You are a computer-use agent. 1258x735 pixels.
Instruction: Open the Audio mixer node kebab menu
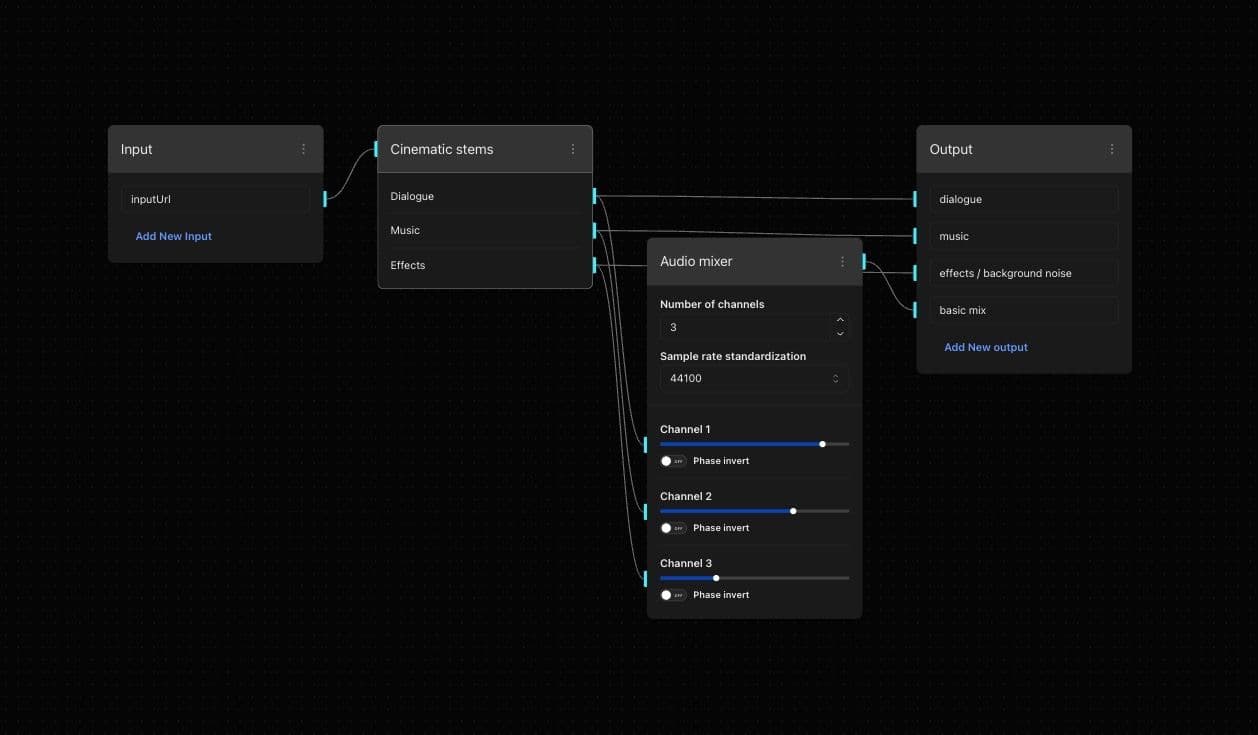(842, 261)
